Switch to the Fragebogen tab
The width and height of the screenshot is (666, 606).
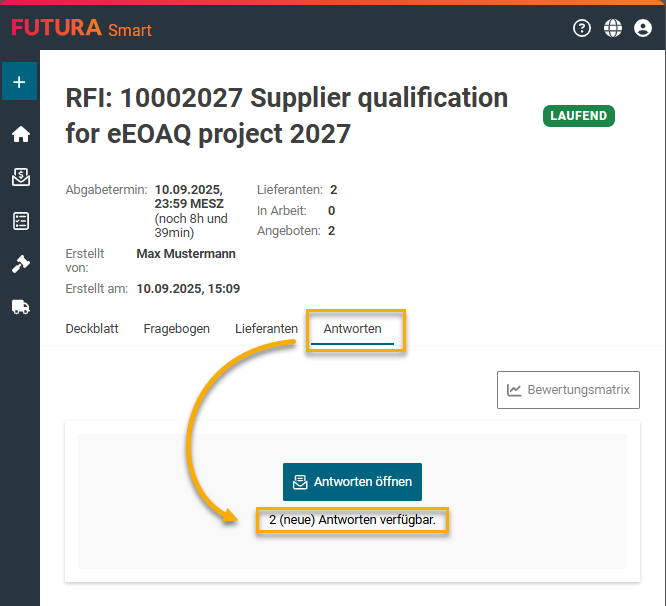point(176,328)
